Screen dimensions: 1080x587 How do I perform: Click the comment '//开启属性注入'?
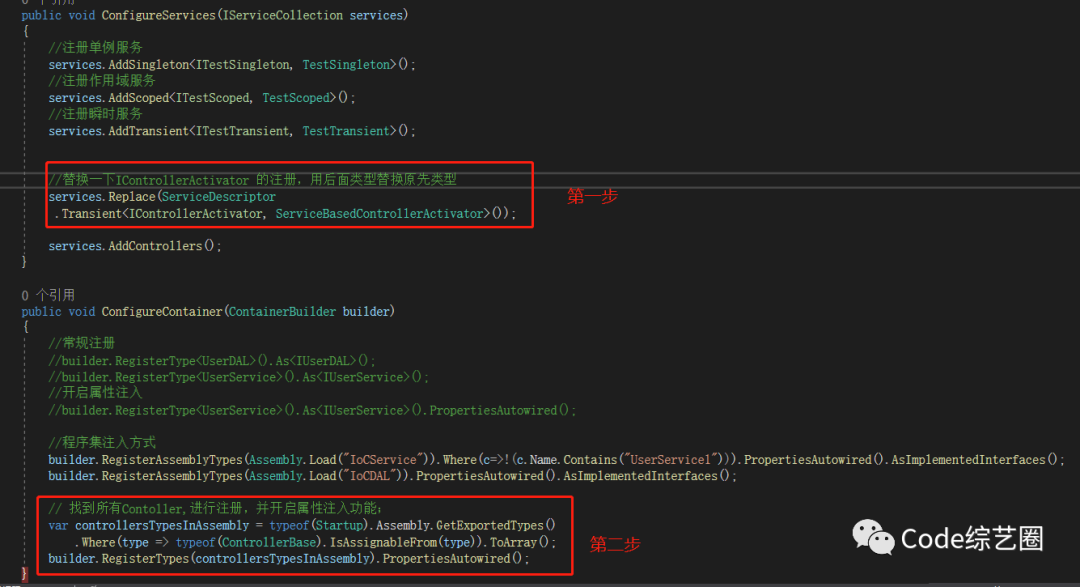coord(95,393)
